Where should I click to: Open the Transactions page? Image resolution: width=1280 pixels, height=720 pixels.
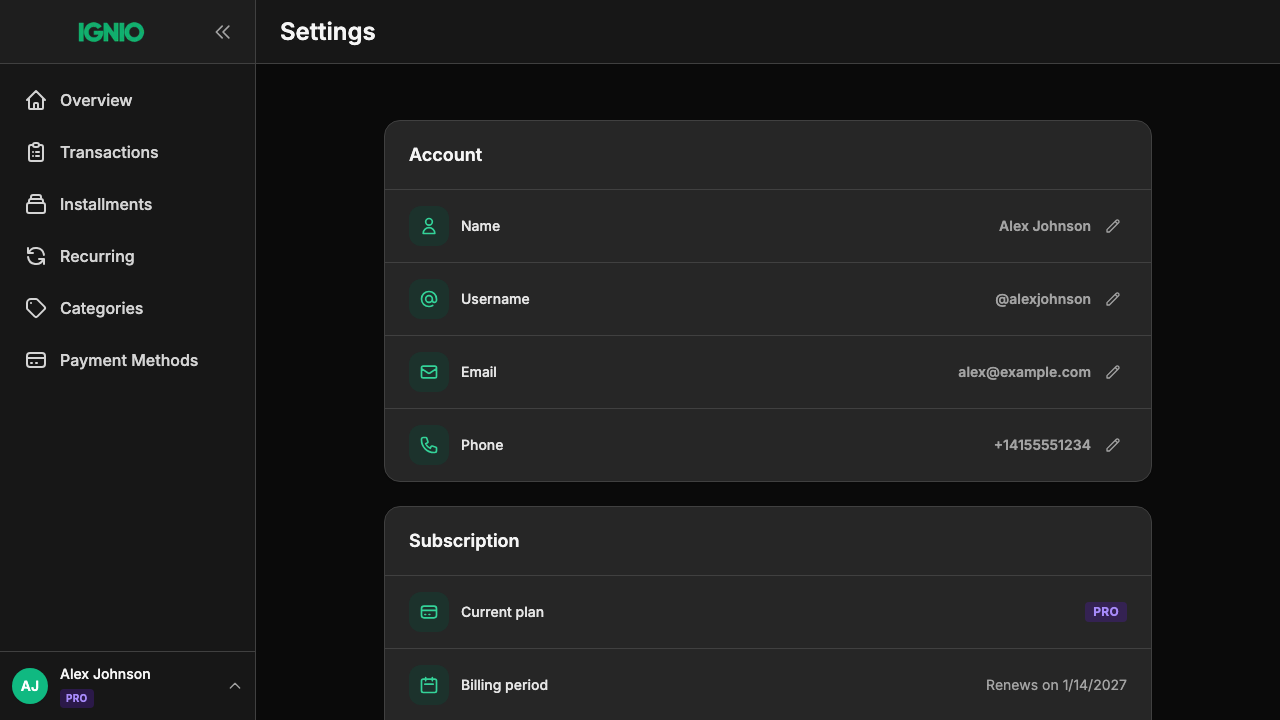tap(109, 152)
